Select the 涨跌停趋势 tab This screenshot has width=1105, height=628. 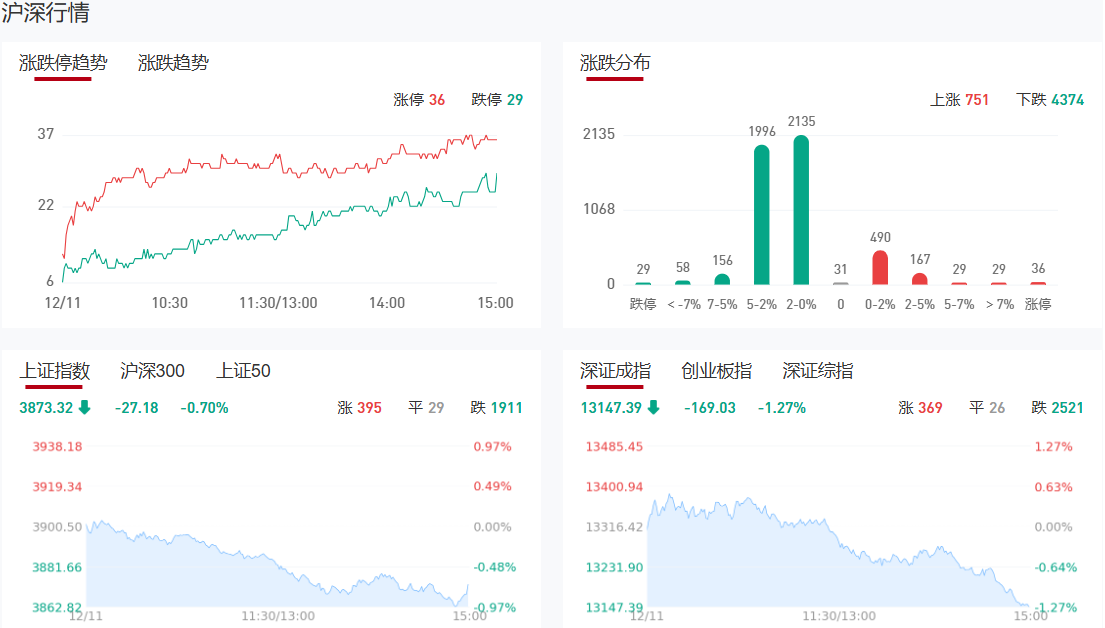63,63
